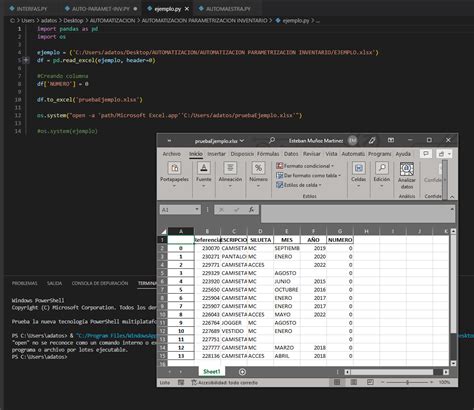474x410 pixels.
Task: Open the PROBLEMAS panel tab
Action: (25, 283)
